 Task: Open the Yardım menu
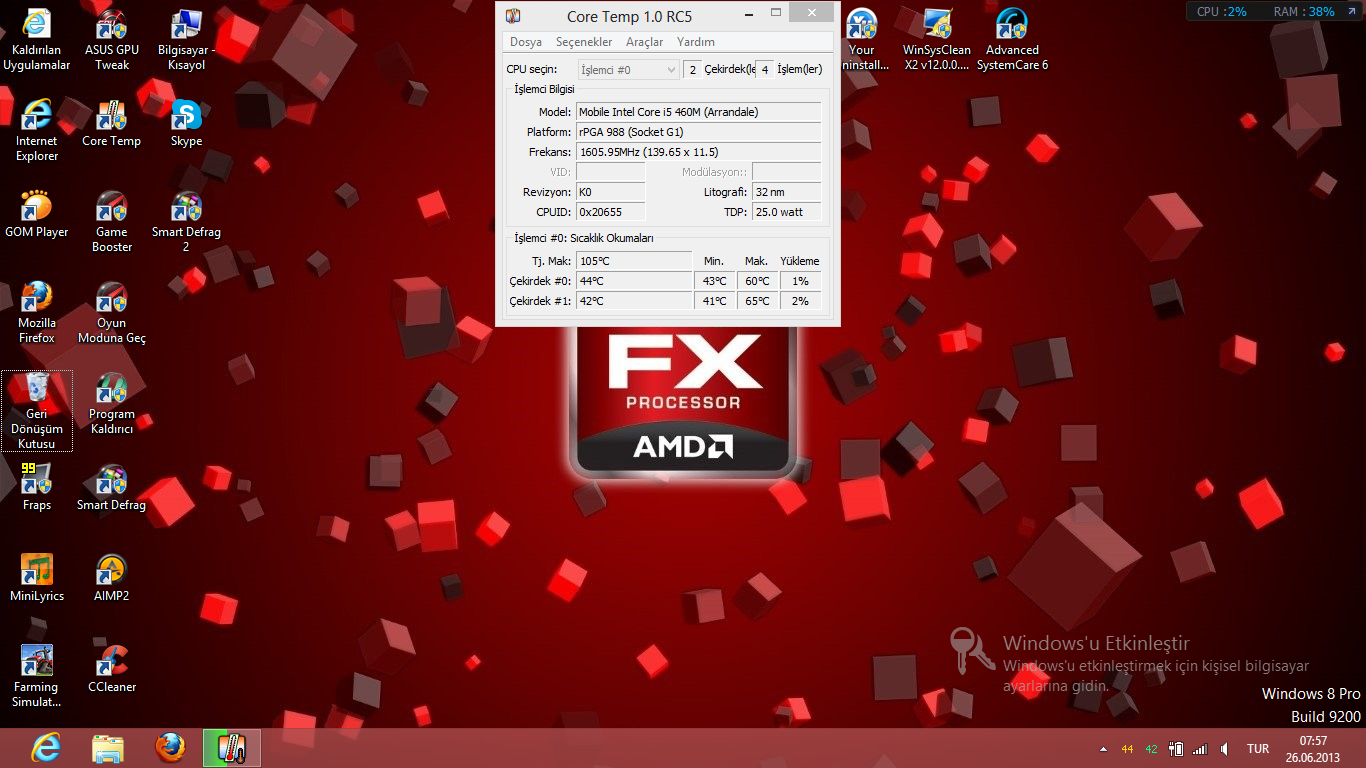coord(696,42)
